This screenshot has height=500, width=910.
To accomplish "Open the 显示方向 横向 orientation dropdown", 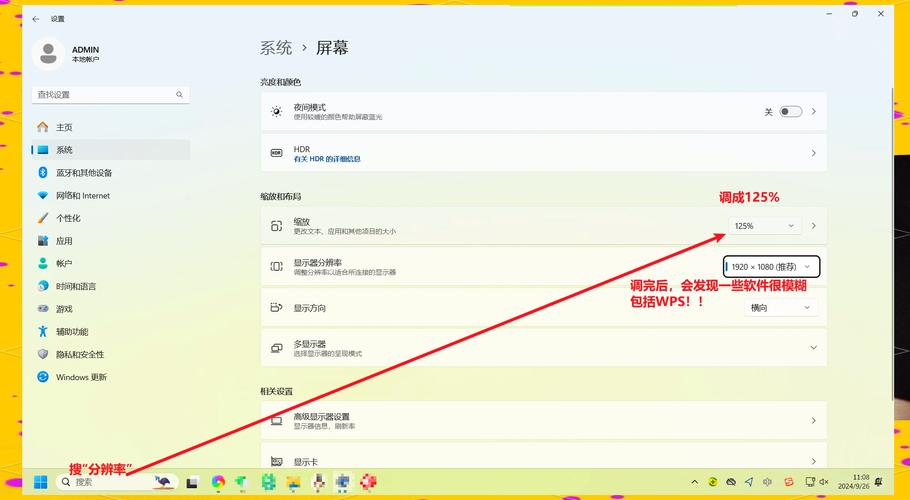I will coord(781,308).
